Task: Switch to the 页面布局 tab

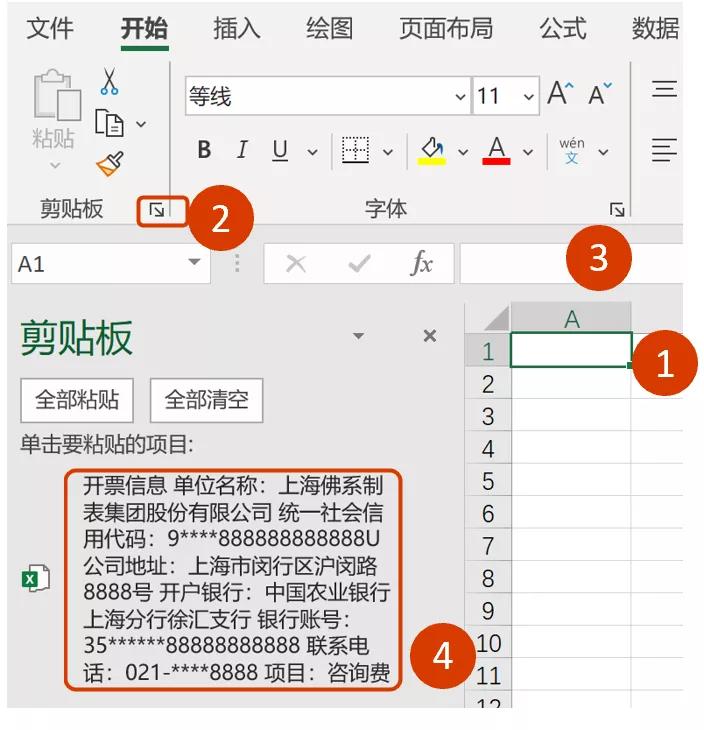Action: pyautogui.click(x=446, y=28)
